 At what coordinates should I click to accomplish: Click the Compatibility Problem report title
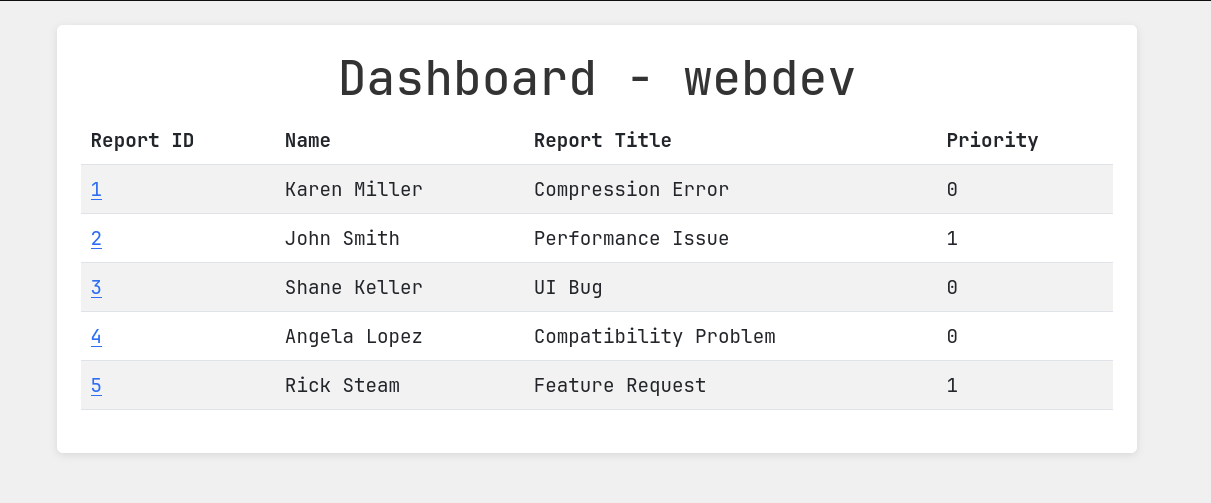tap(654, 337)
